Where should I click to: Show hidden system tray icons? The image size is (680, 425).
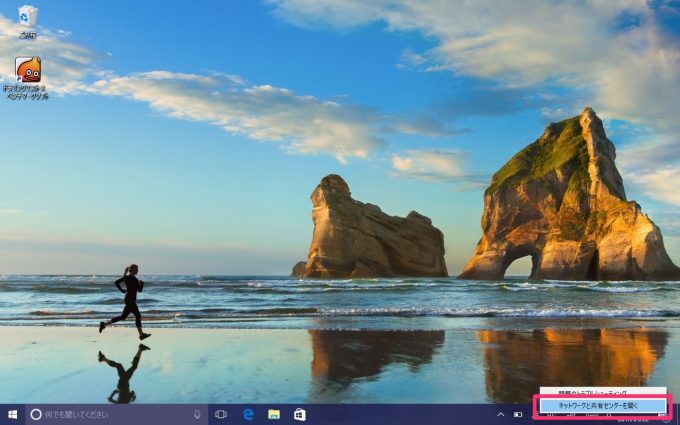500,415
